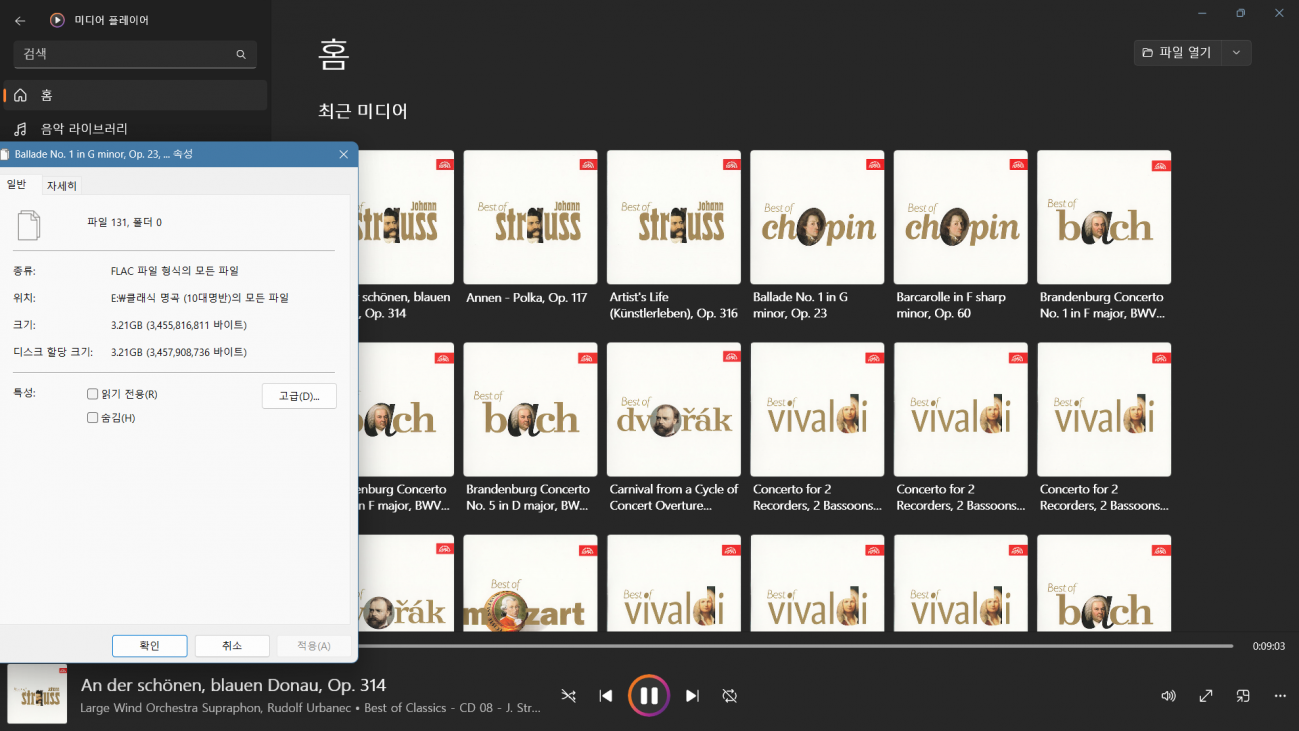Click the search magnifier icon

coord(241,54)
